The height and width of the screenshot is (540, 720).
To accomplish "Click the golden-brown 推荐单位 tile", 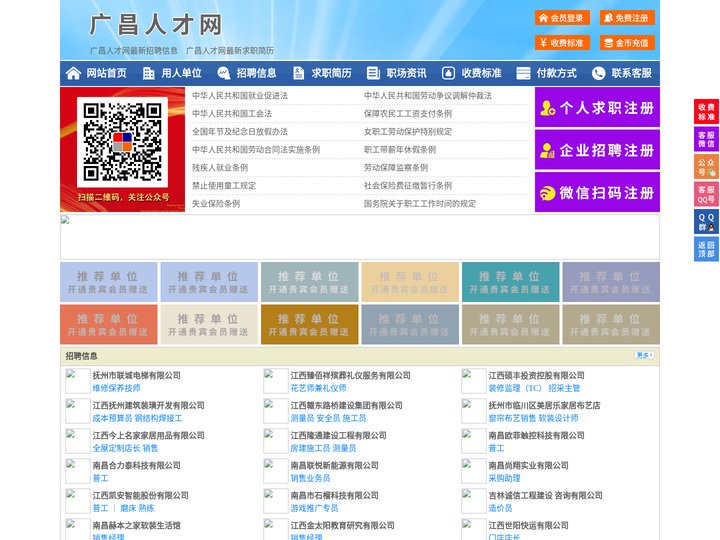I will 309,324.
